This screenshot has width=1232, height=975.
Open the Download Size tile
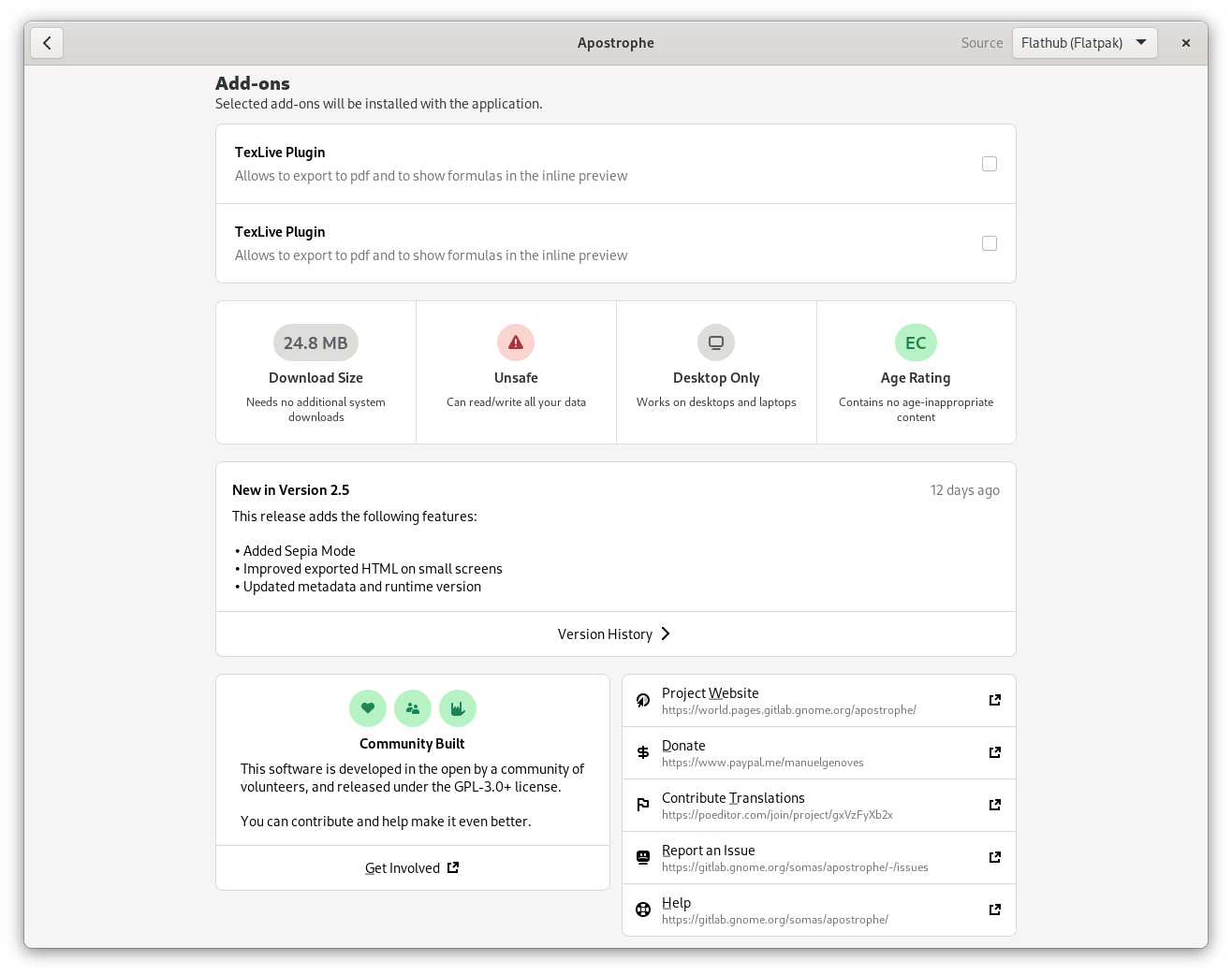click(x=315, y=372)
